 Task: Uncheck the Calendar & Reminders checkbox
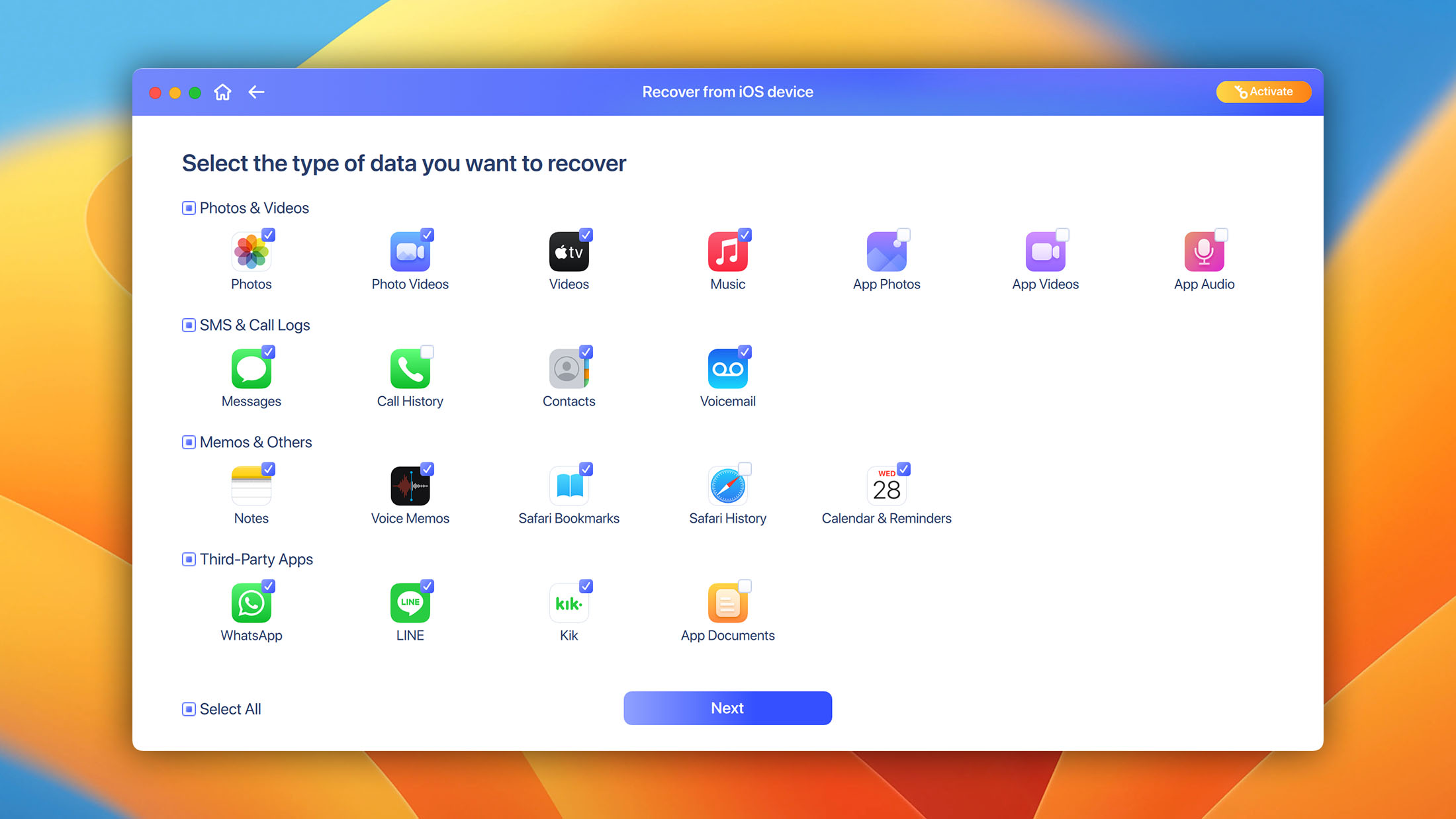coord(904,469)
